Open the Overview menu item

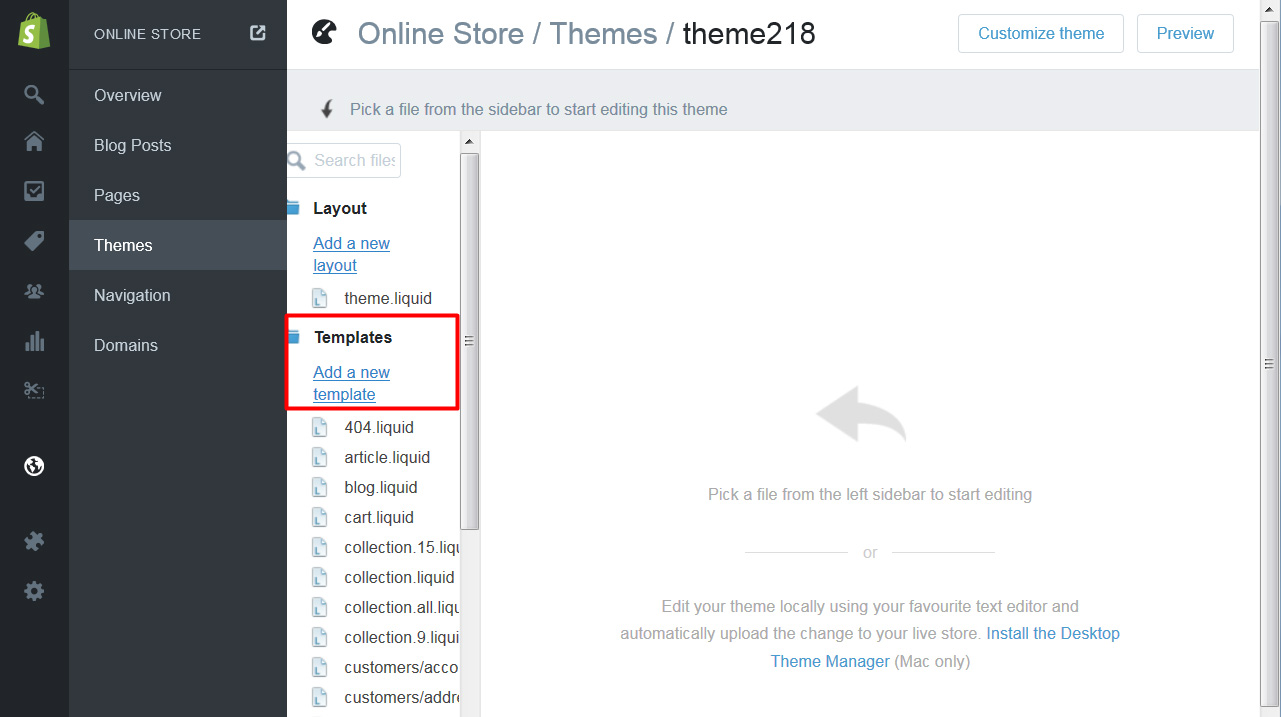[178, 95]
